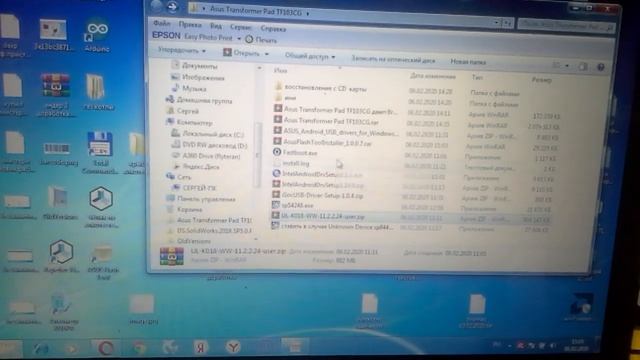Open the red Я Yandex taskbar icon
Screen dimensions: 640x360
[x=200, y=347]
